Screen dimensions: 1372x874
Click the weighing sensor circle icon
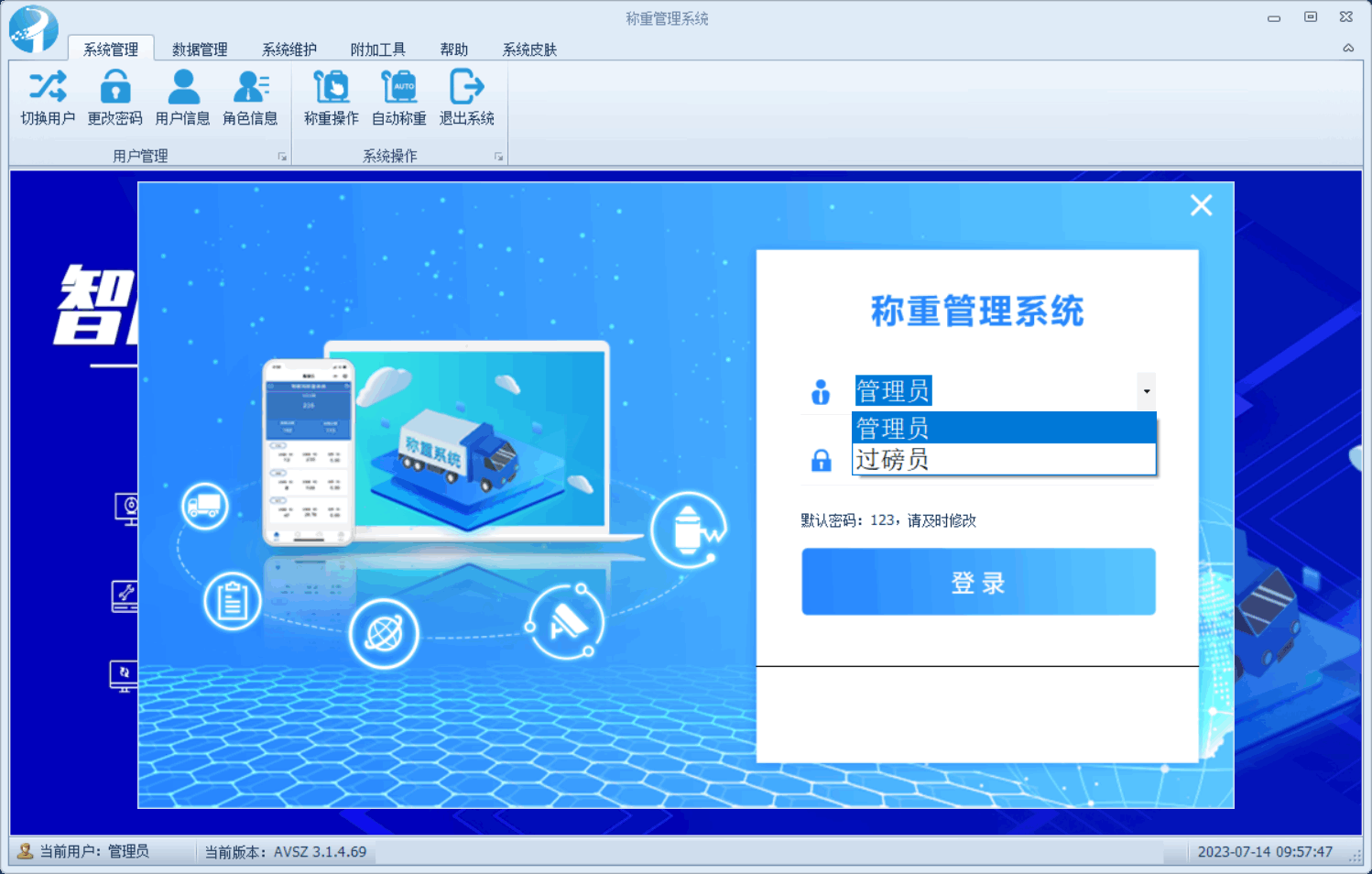688,530
